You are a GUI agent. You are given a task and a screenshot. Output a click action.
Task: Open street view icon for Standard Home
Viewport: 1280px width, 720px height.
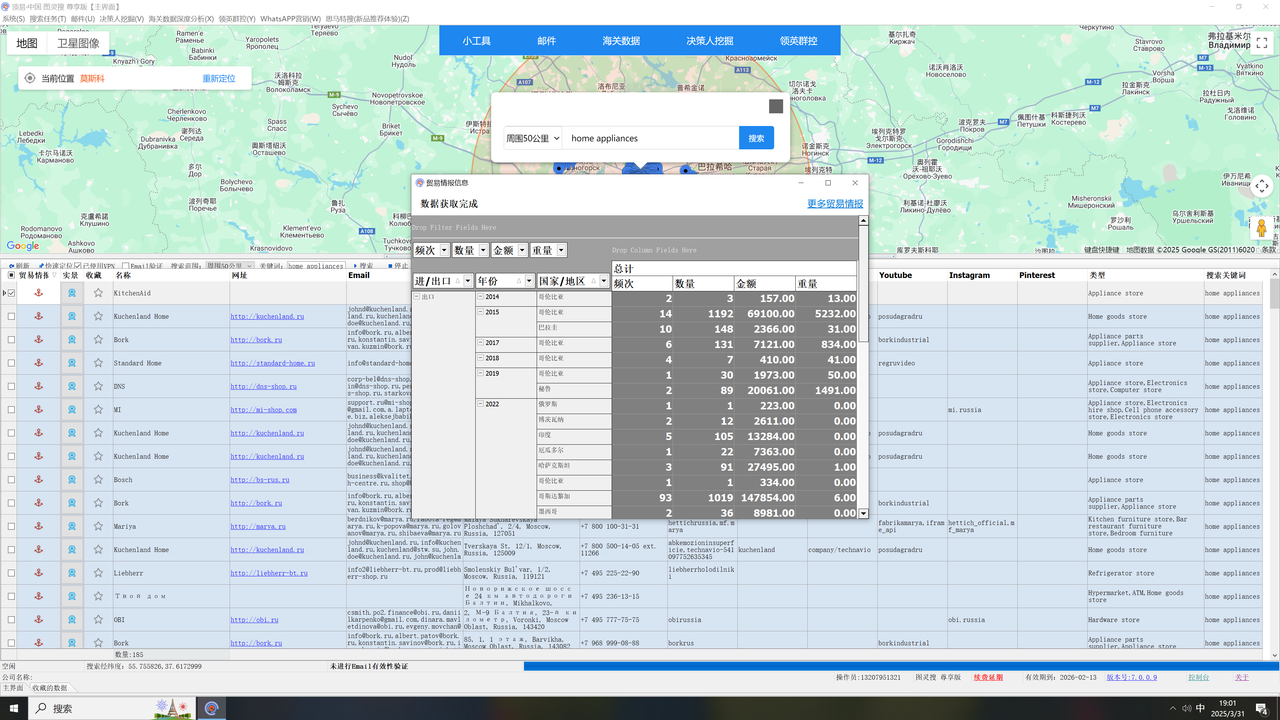pyautogui.click(x=71, y=363)
